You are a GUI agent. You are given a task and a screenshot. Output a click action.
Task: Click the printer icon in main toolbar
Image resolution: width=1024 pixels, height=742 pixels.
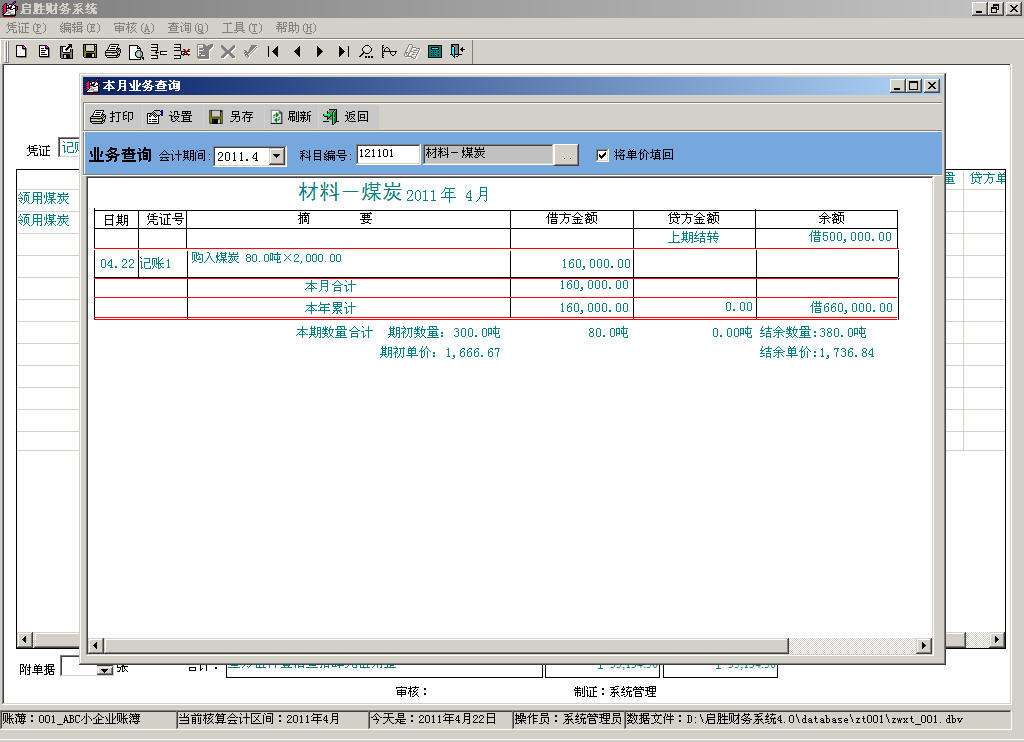pos(112,52)
